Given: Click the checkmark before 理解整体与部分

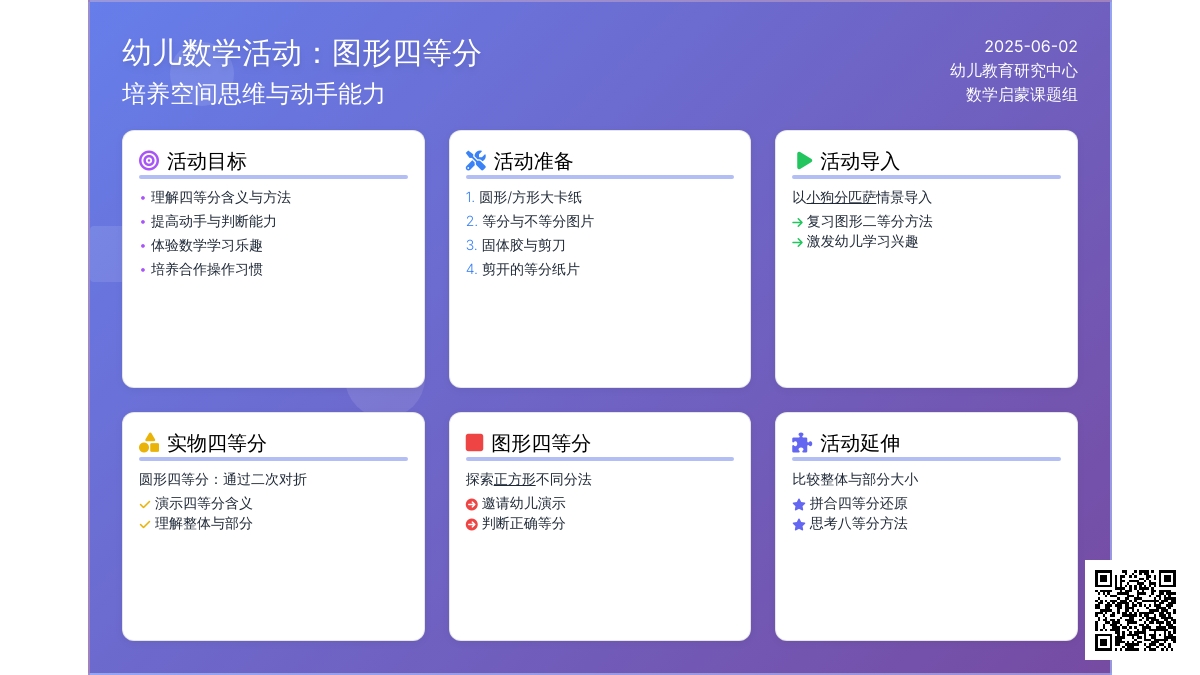Looking at the screenshot, I should [145, 524].
